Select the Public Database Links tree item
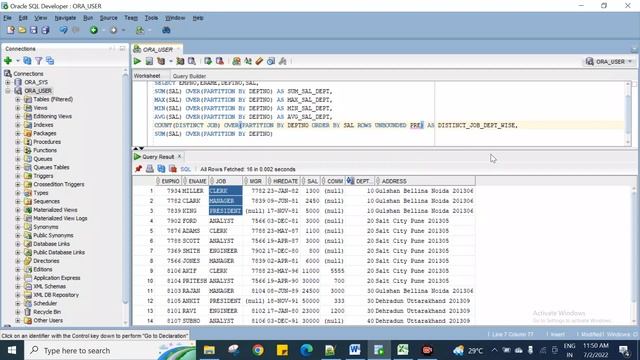The height and width of the screenshot is (360, 640). (59, 252)
